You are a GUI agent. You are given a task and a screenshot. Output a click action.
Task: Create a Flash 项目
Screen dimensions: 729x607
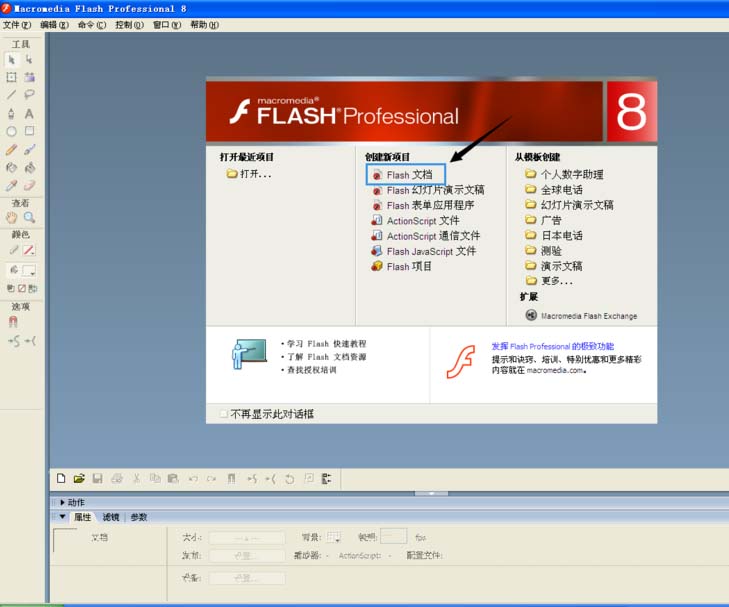[402, 266]
